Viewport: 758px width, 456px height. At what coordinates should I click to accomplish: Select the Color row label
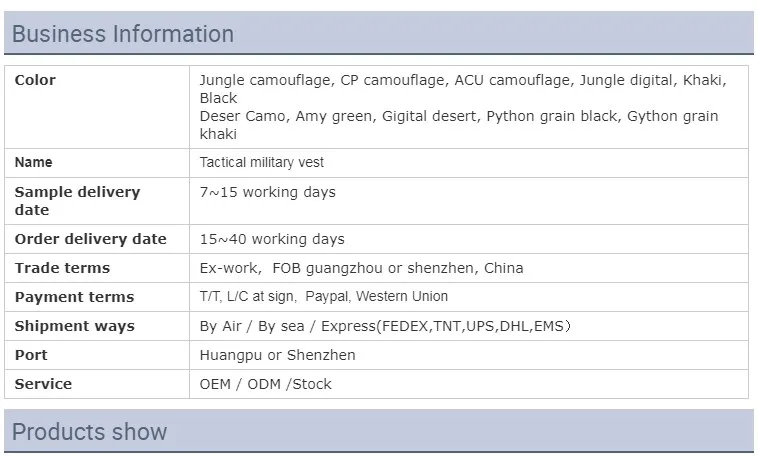(35, 80)
